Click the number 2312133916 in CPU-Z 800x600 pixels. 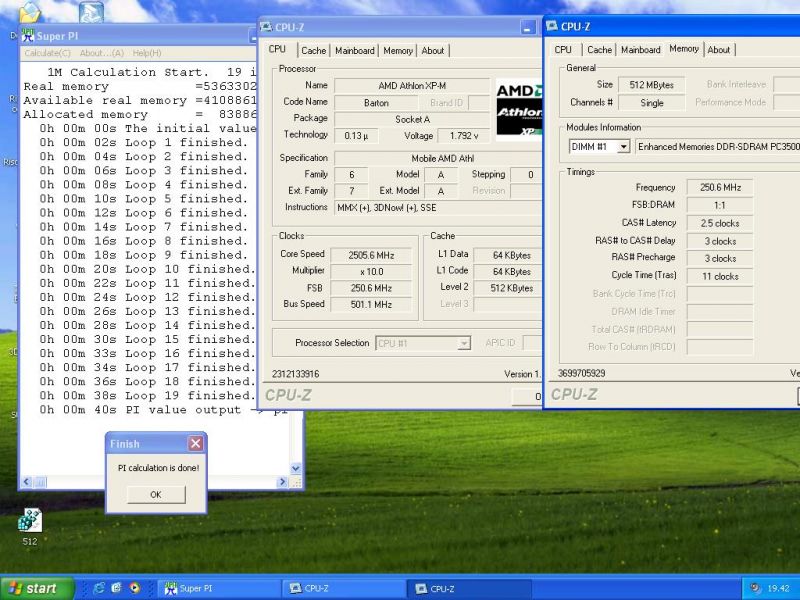click(295, 374)
